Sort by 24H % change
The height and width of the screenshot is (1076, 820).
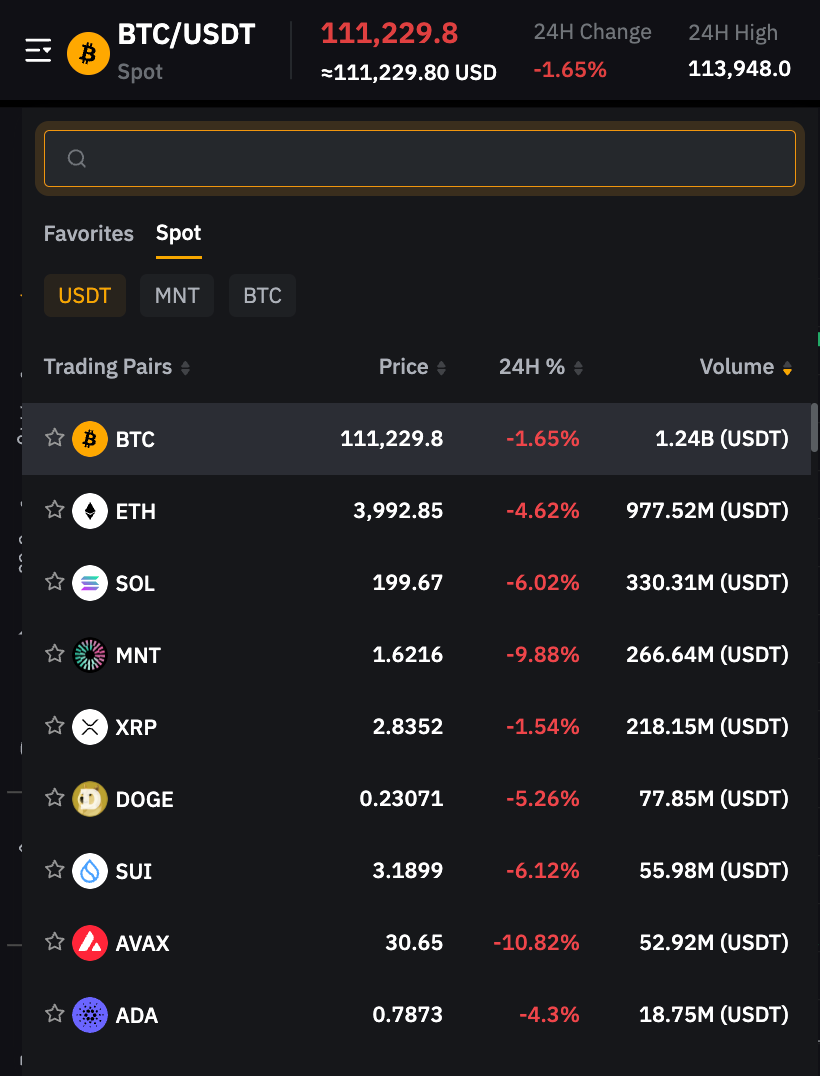tap(578, 368)
